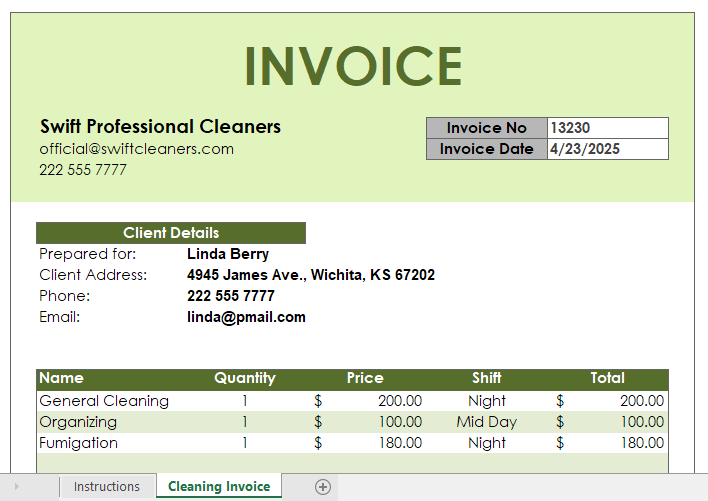The image size is (708, 501).
Task: Select the Mid Day shift cell
Action: pos(487,422)
